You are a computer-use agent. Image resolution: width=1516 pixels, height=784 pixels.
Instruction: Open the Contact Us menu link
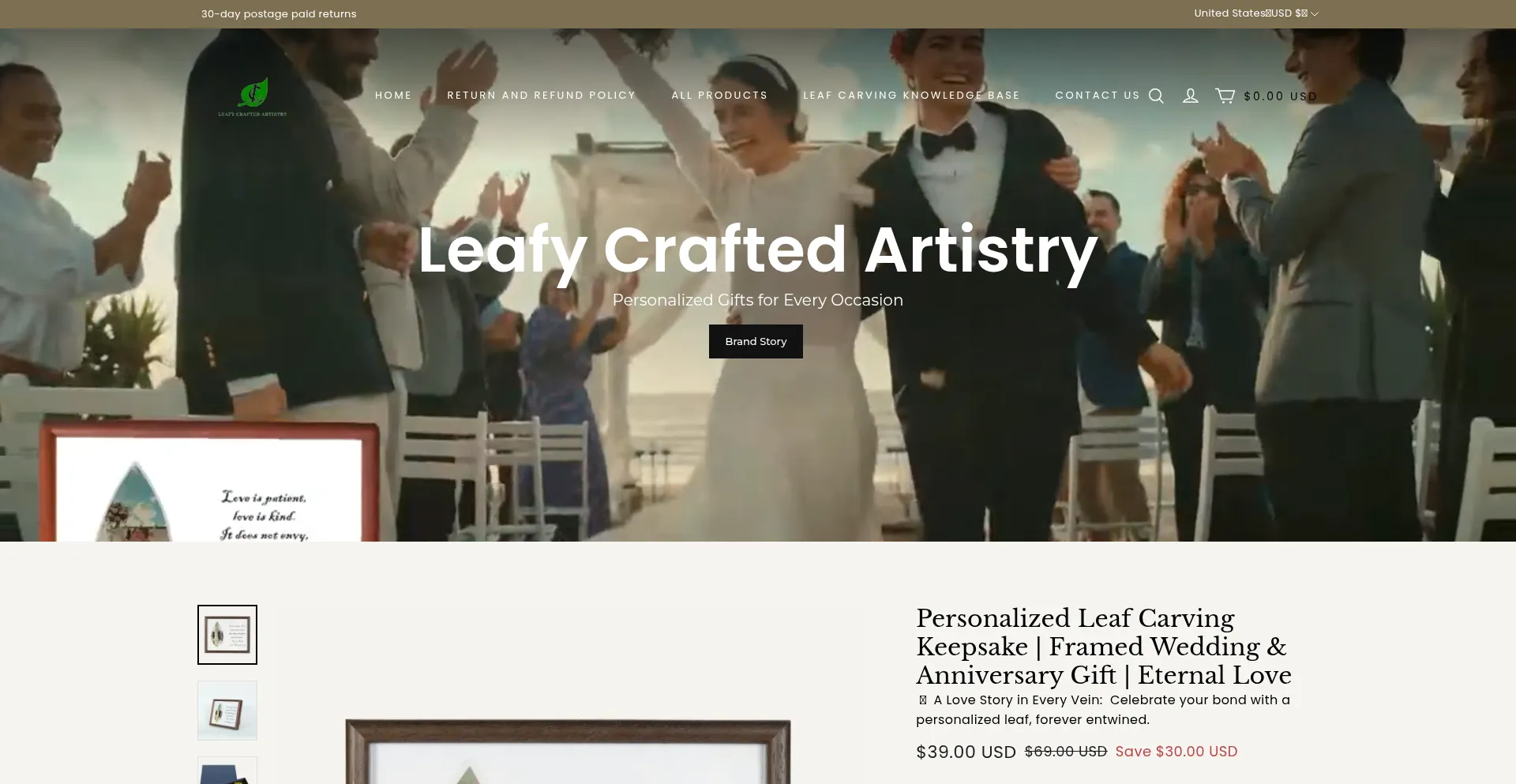1098,96
